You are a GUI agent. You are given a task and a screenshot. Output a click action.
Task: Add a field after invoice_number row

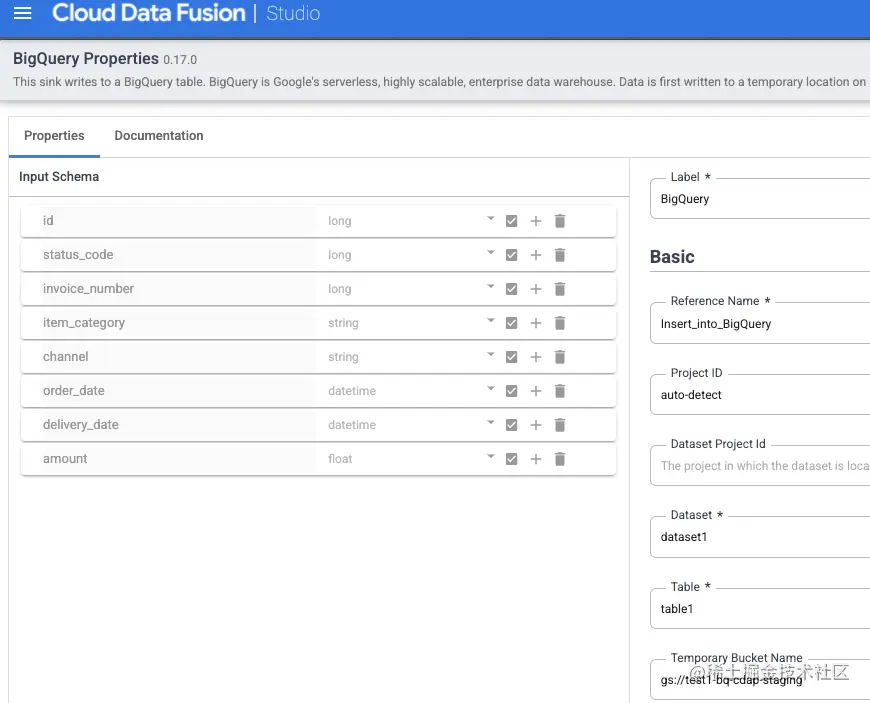coord(535,289)
